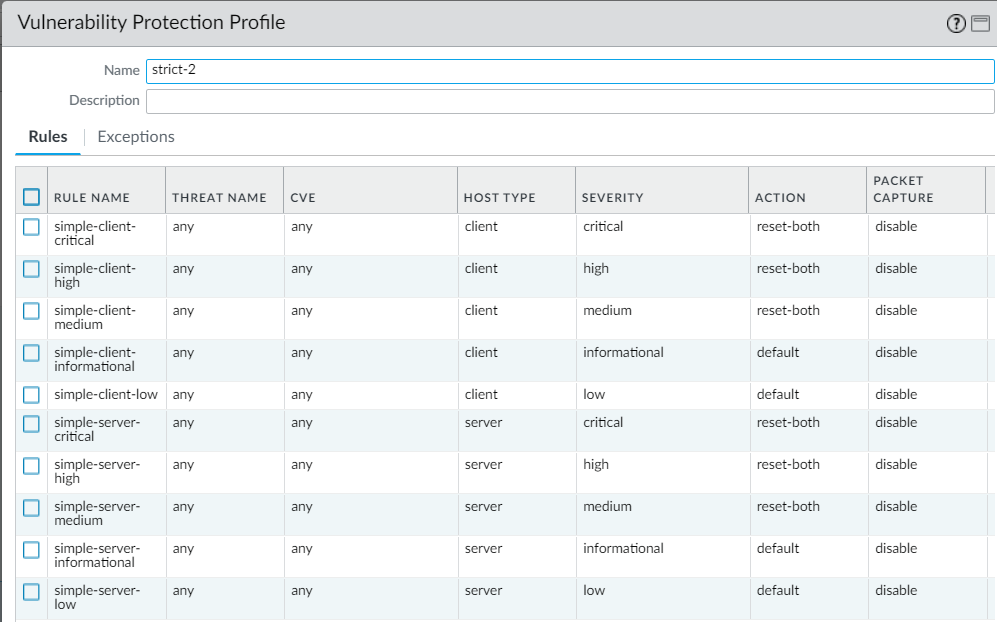
Task: Check the select-all checkbox in table header
Action: click(32, 197)
